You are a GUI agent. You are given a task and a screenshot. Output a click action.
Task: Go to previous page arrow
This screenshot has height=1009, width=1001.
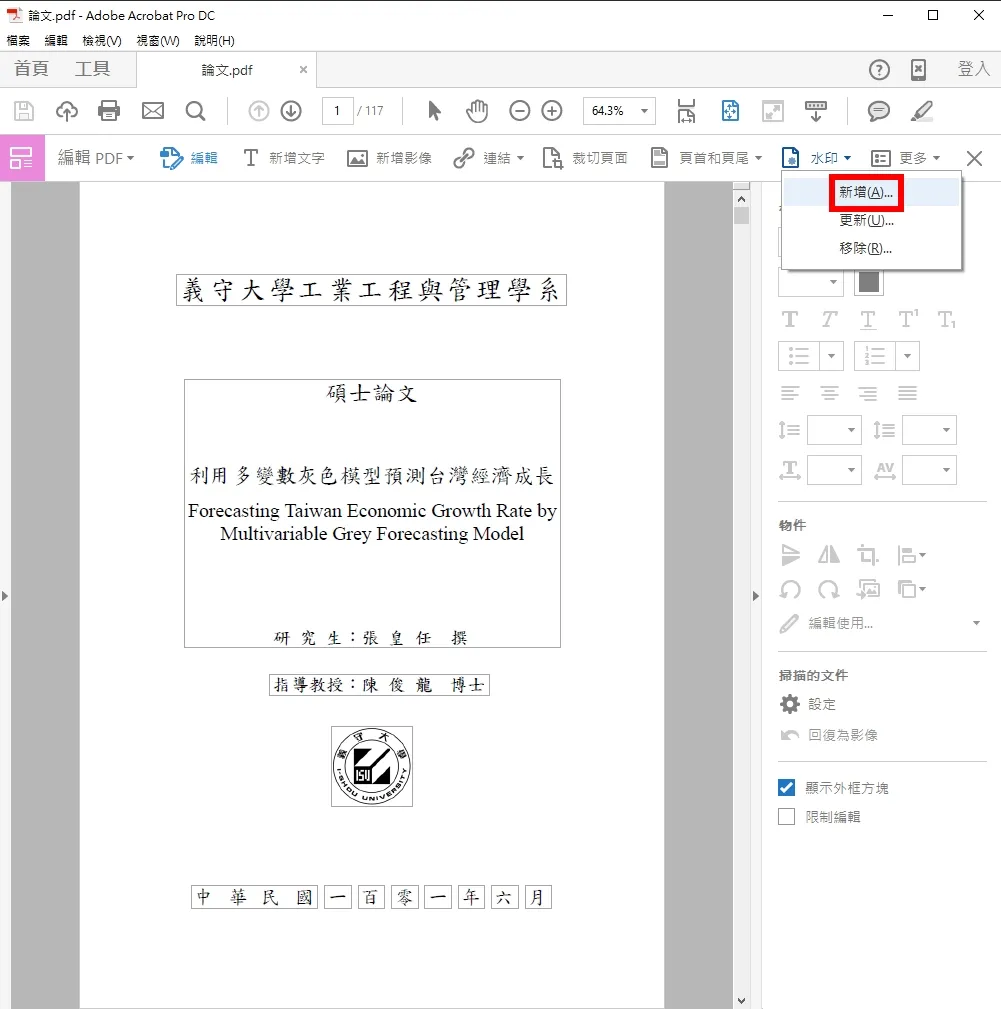coord(259,111)
